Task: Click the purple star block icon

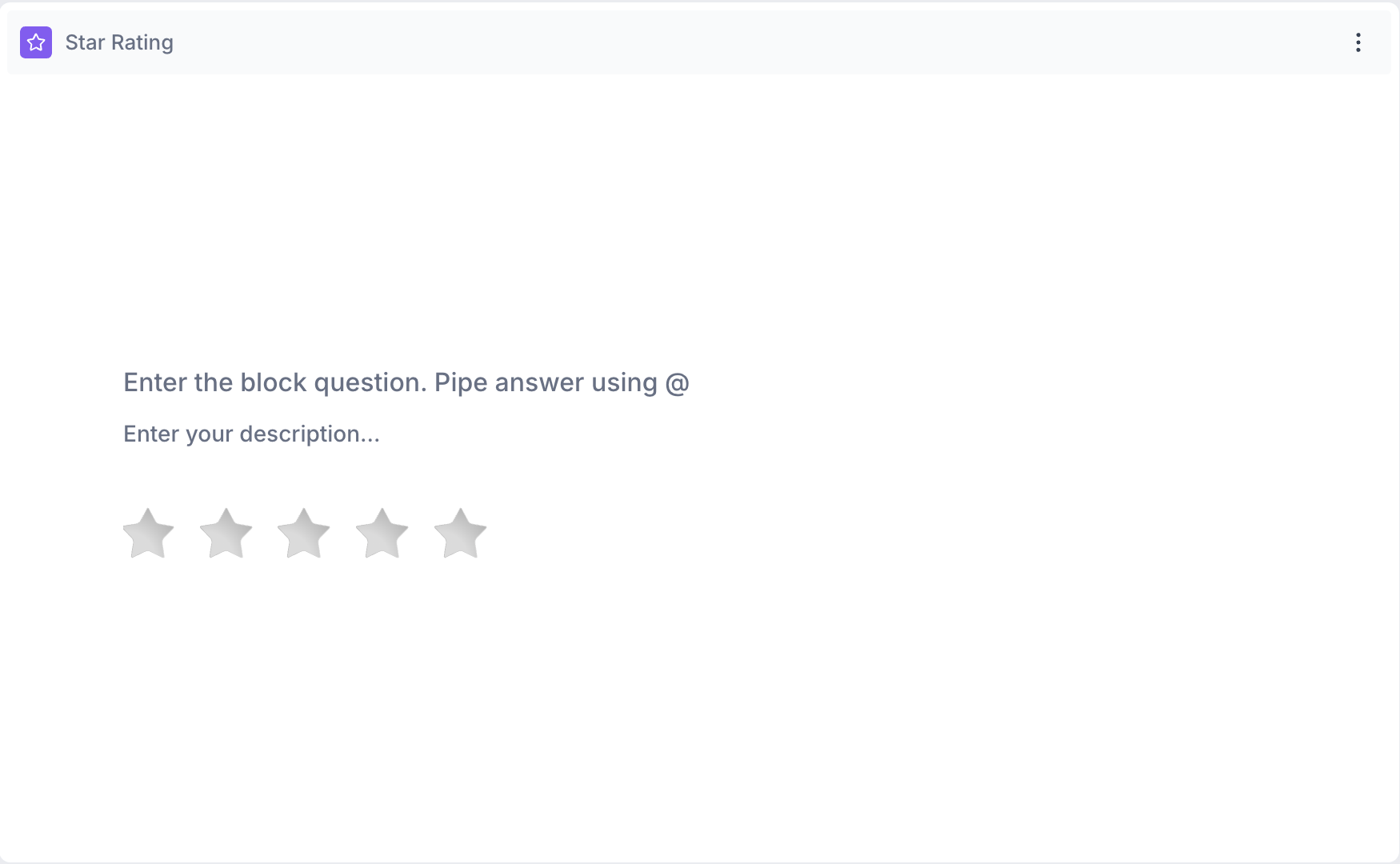Action: pos(36,42)
